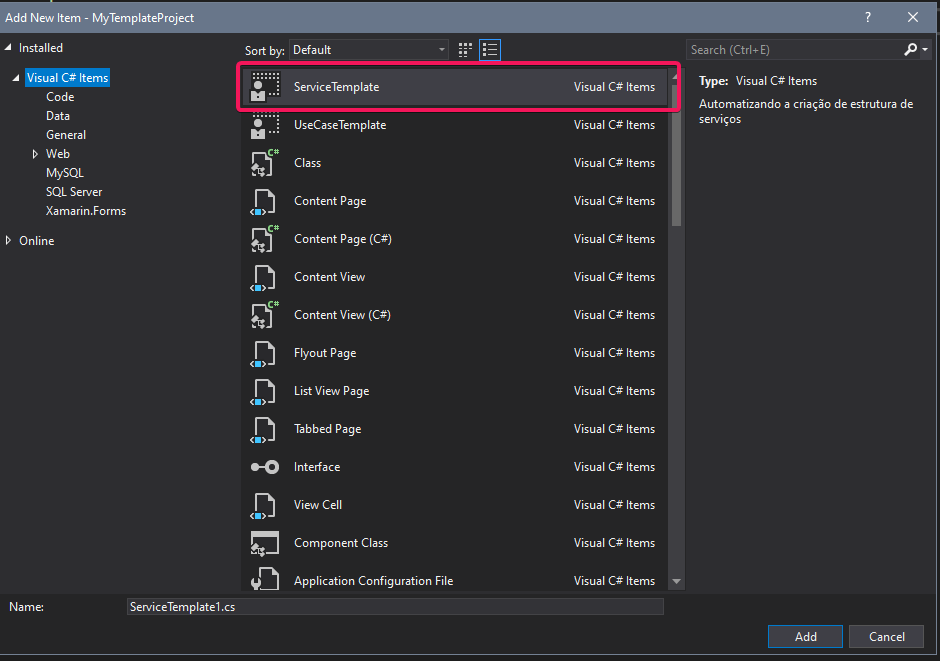Click the ServiceTemplate item icon
This screenshot has width=940, height=661.
point(264,87)
